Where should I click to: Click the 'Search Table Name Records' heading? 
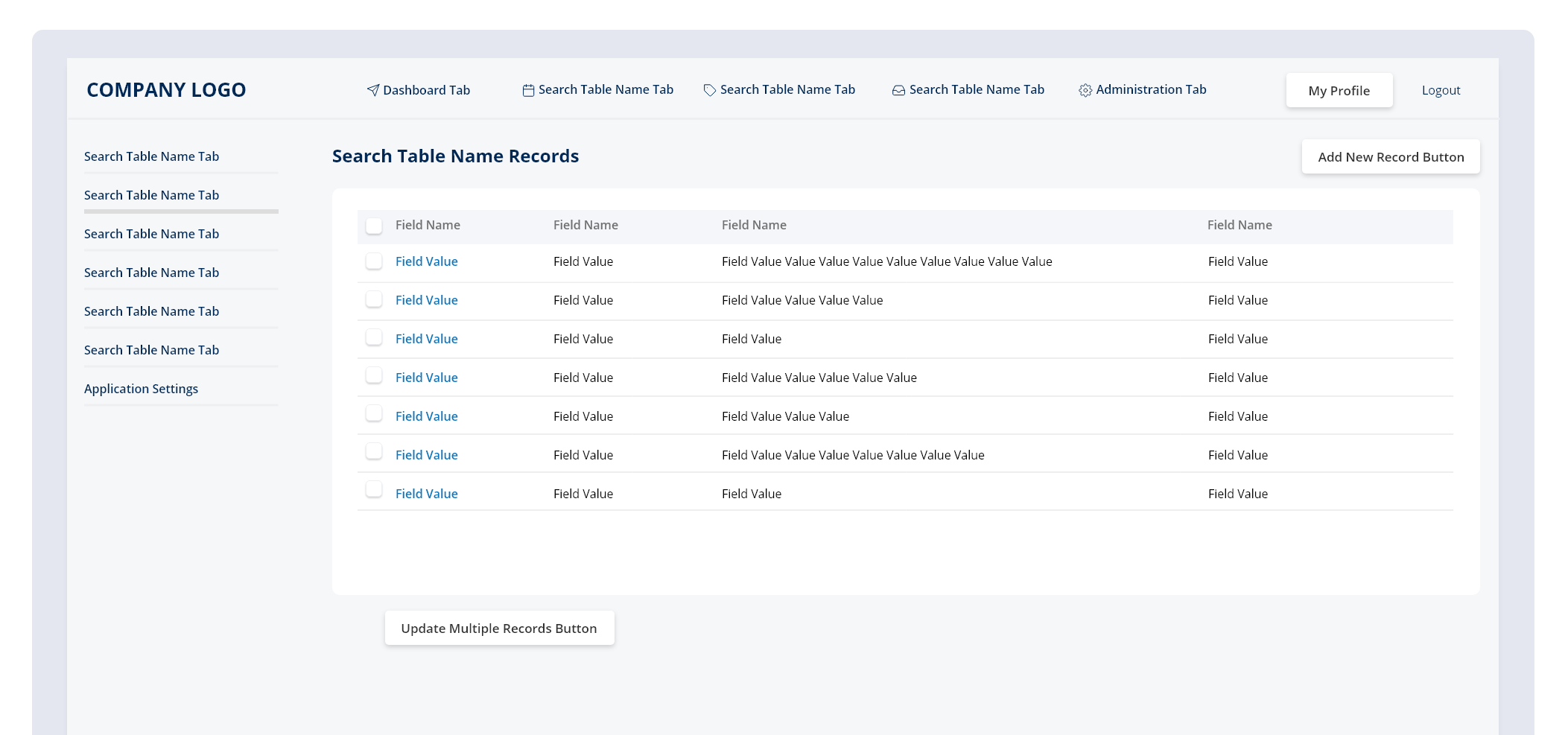(x=455, y=156)
